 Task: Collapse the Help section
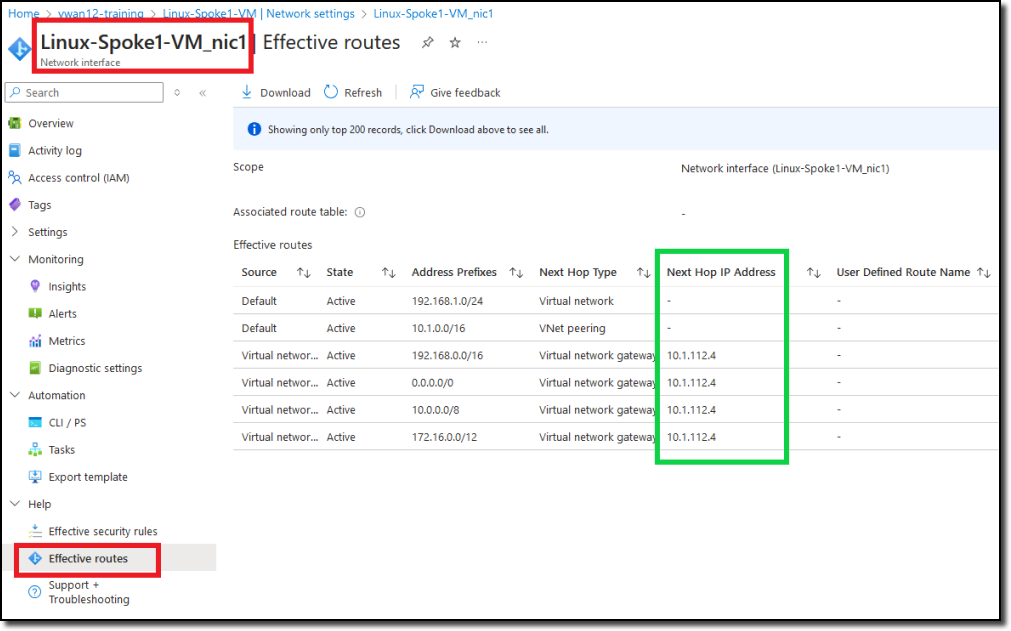tap(15, 503)
